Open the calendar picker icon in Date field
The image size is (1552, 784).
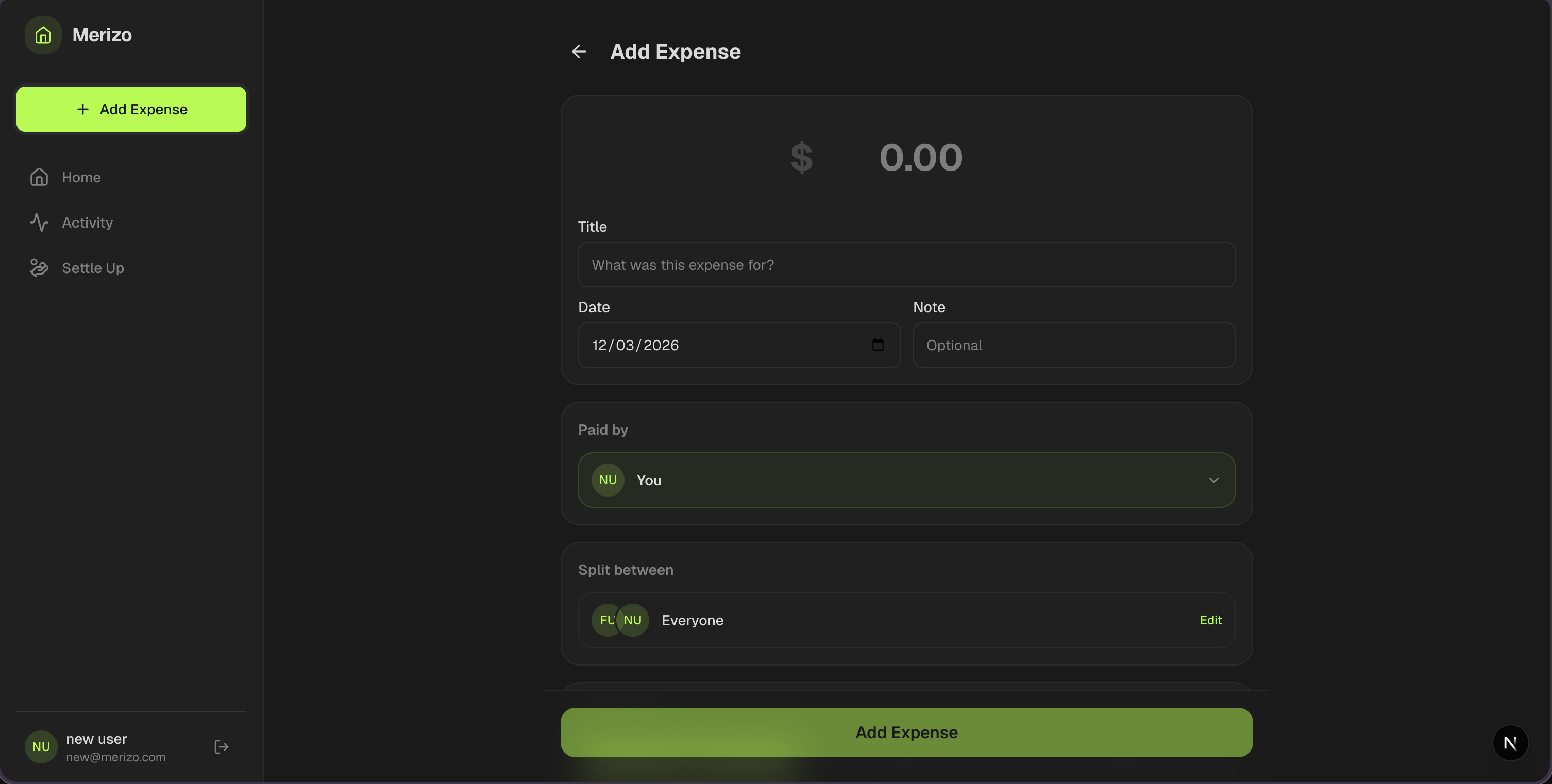878,345
